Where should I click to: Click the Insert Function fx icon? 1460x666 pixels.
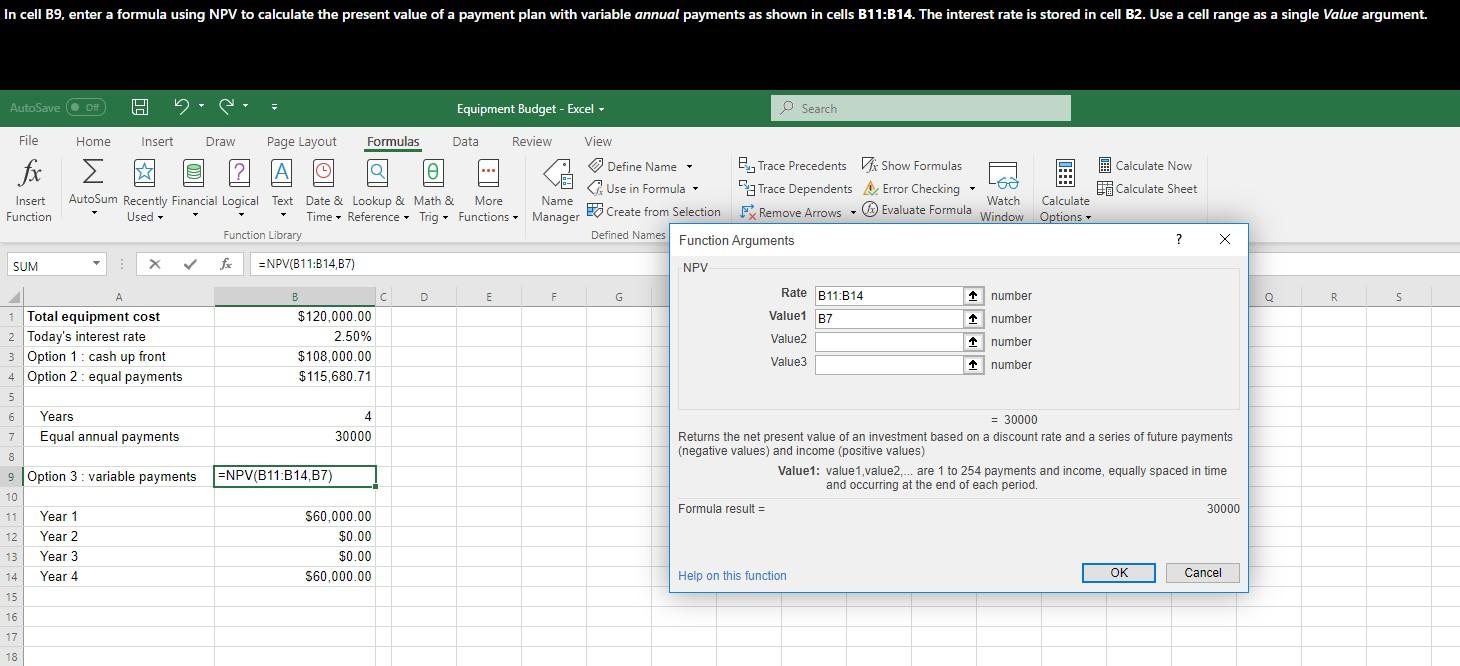pyautogui.click(x=29, y=174)
